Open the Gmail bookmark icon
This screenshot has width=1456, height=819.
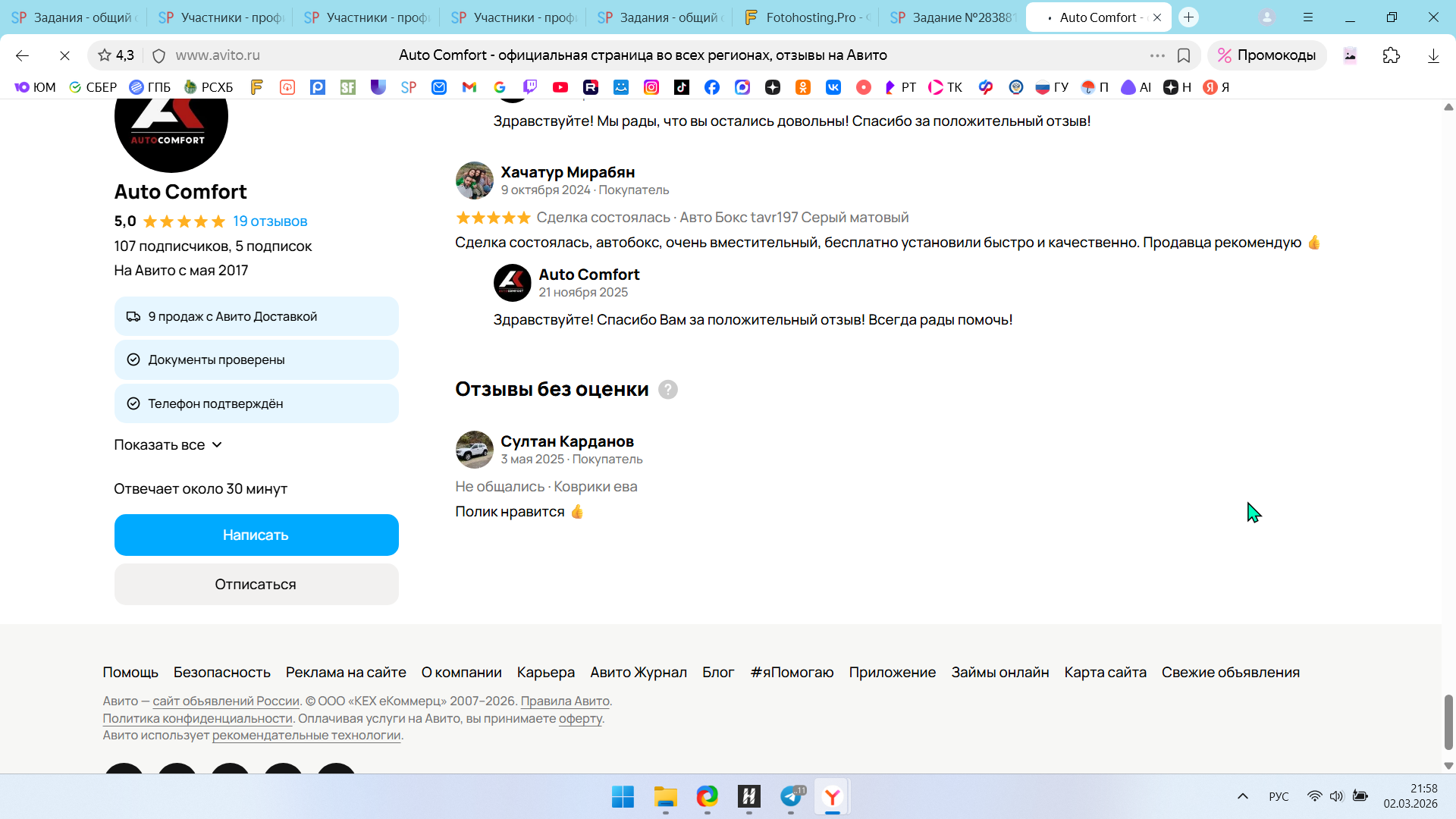pyautogui.click(x=469, y=87)
